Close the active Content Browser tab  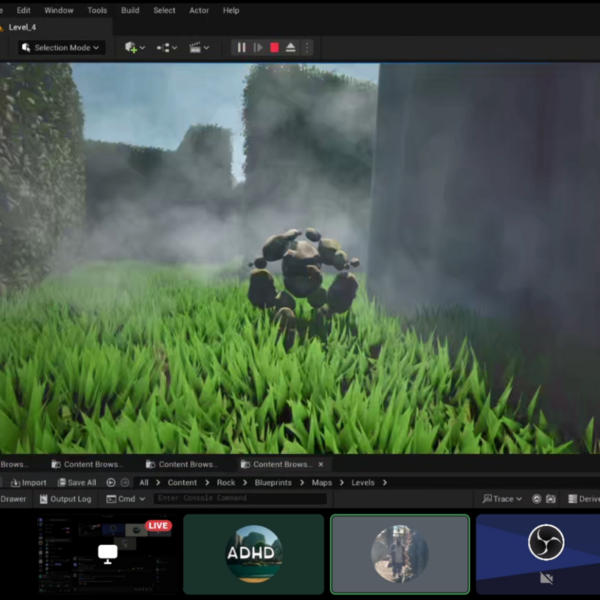tap(321, 464)
